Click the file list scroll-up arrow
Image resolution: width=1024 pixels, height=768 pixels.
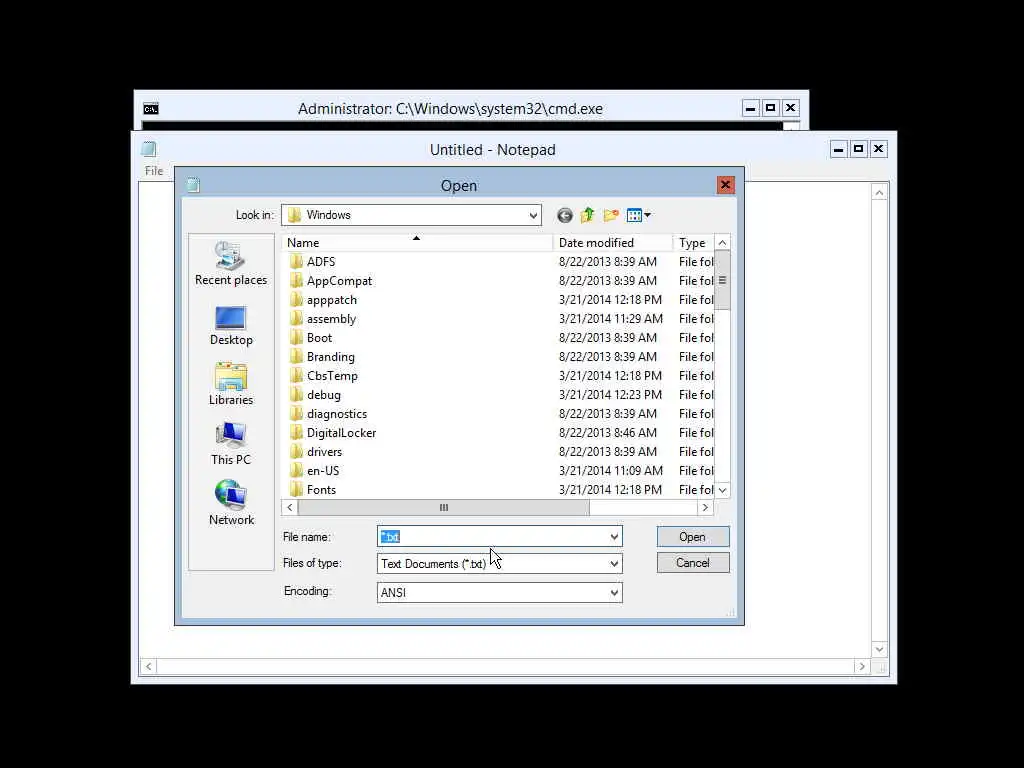(722, 242)
